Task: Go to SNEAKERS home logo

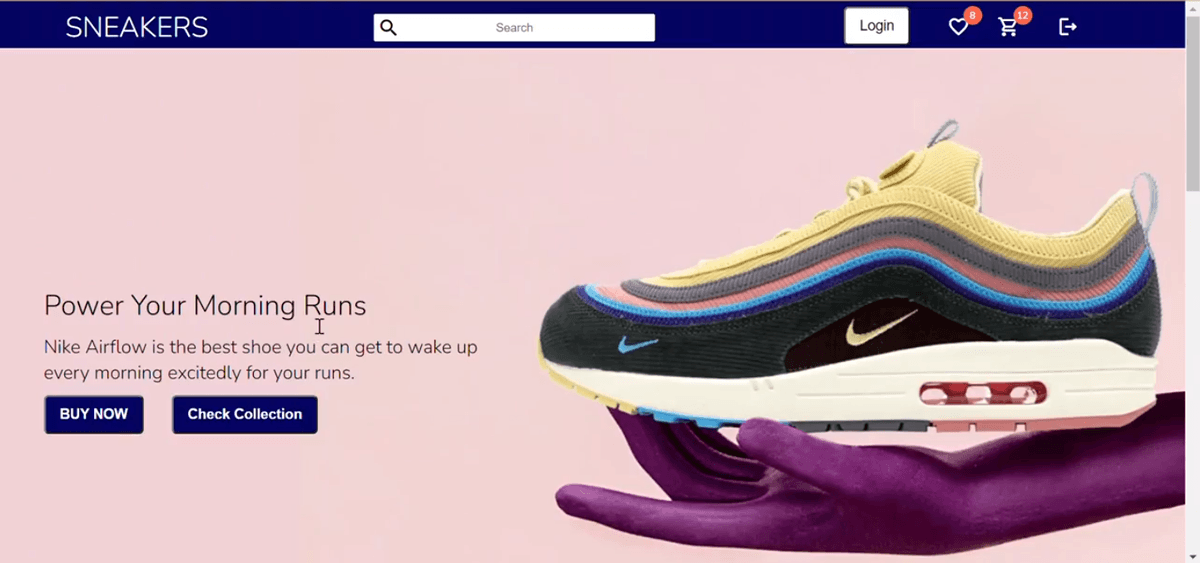Action: (137, 27)
